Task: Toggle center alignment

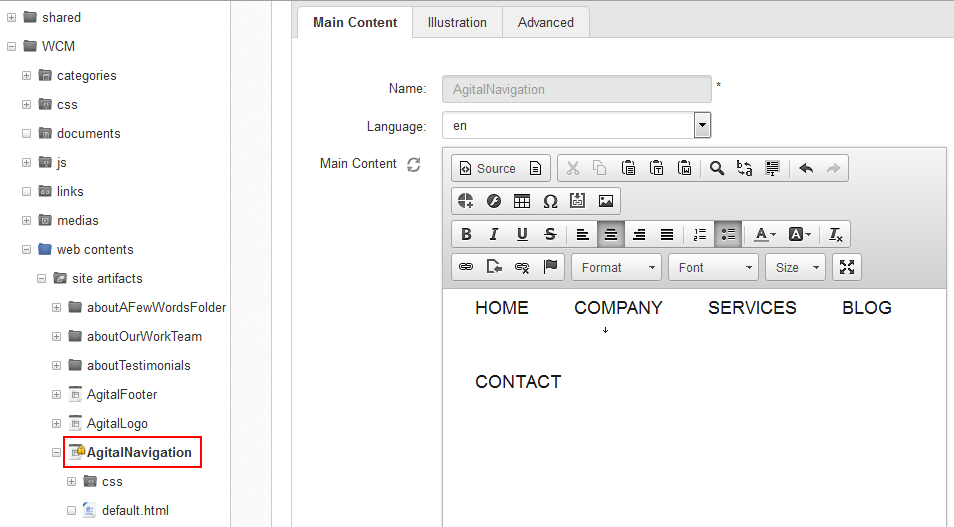Action: 611,234
